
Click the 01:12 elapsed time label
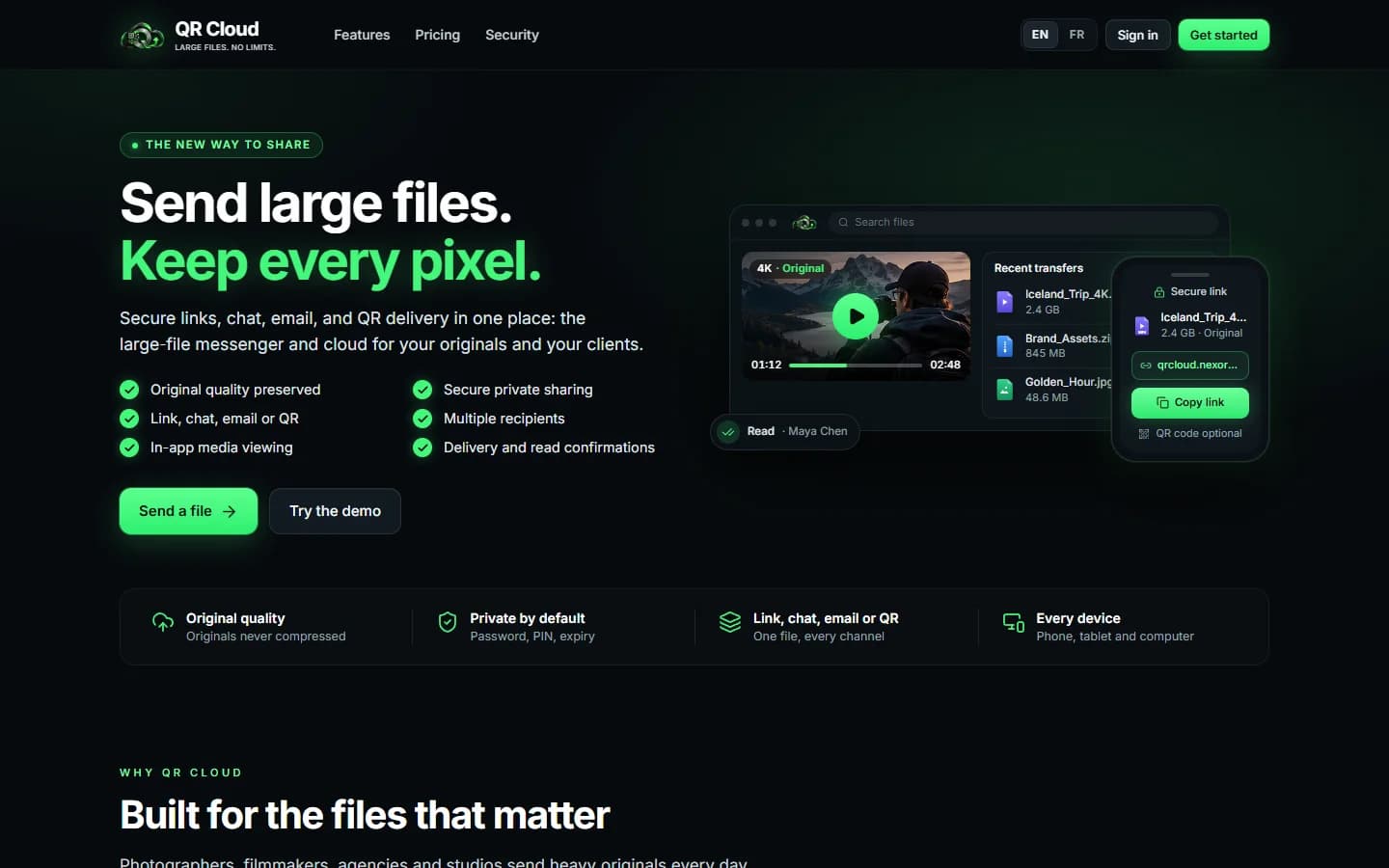click(x=767, y=366)
